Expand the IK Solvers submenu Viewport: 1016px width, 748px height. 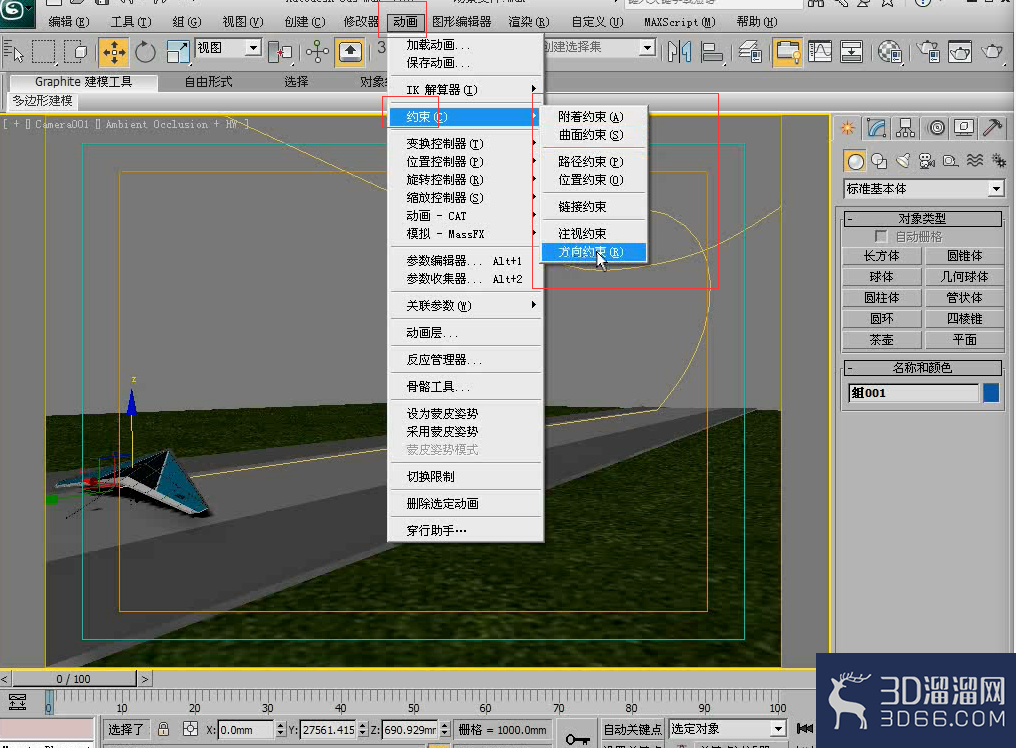coord(465,89)
